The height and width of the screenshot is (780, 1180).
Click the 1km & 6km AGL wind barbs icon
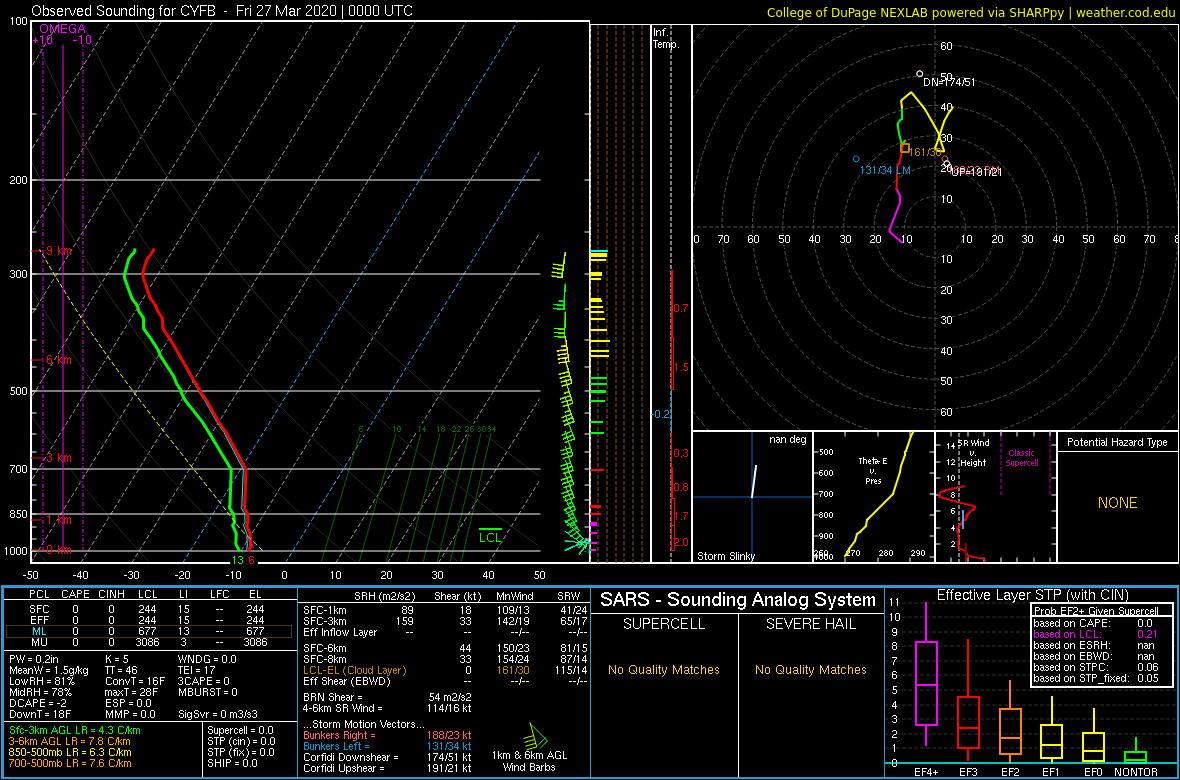537,736
